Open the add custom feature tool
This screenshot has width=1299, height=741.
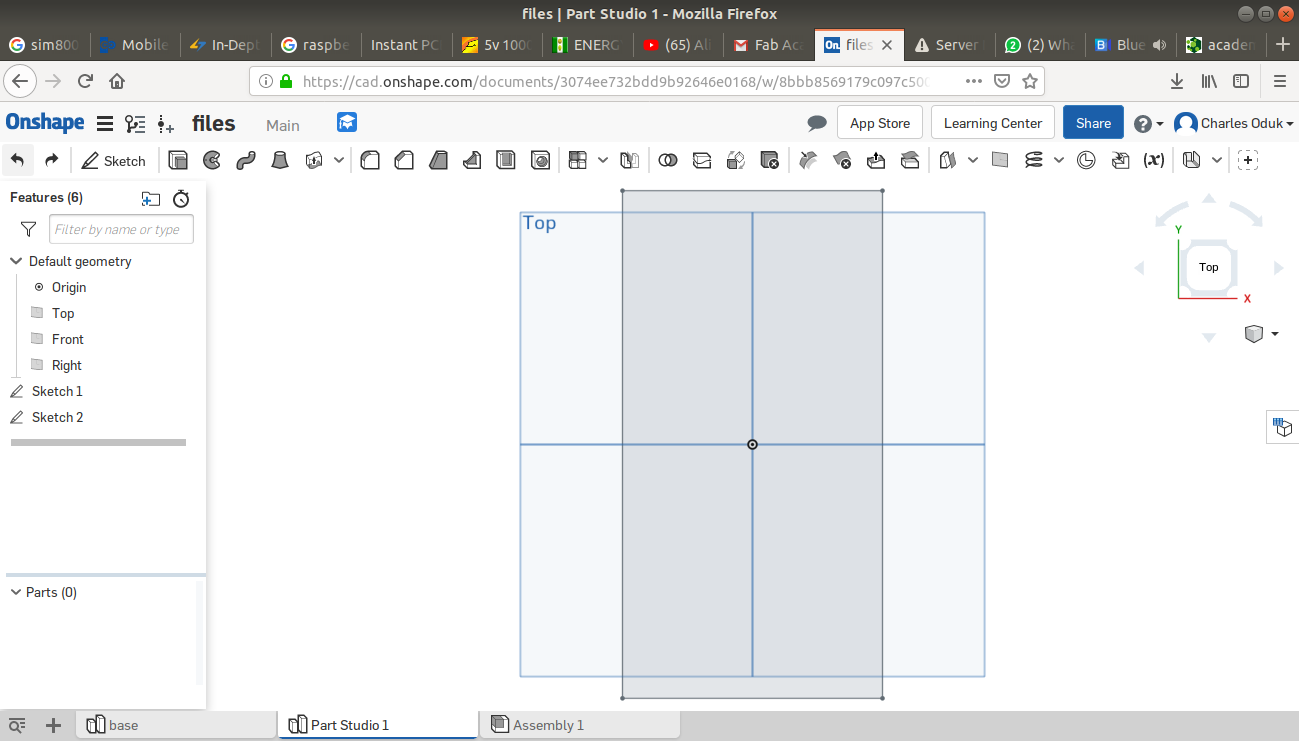[1248, 160]
